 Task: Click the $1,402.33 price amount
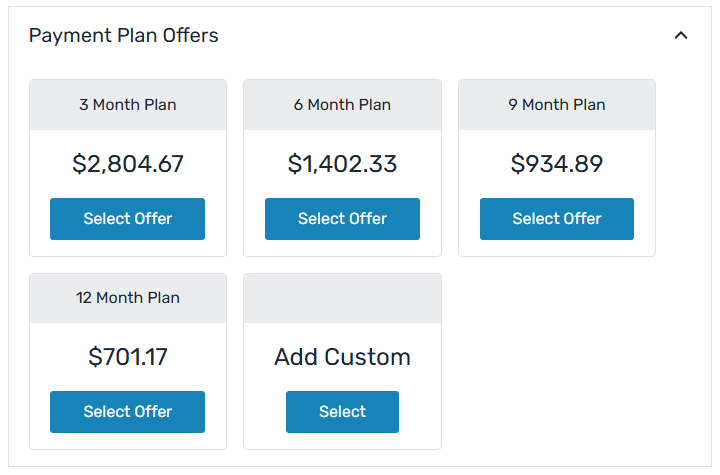click(x=342, y=164)
